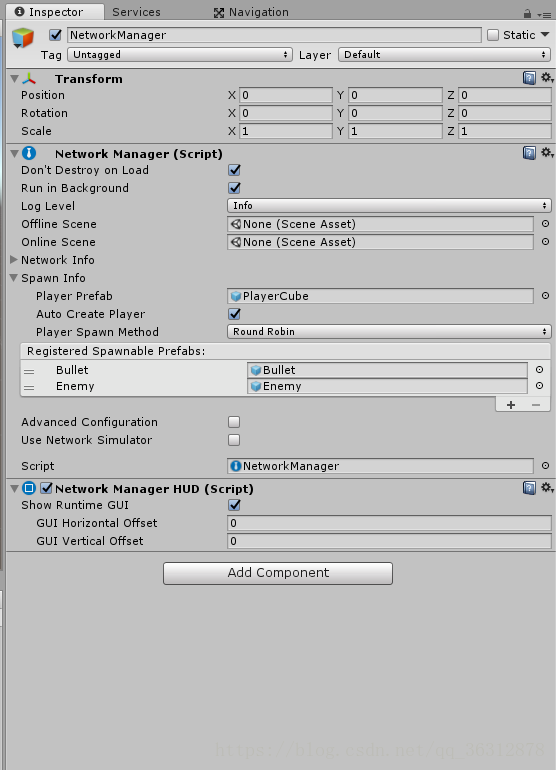Pick Online Scene with object picker circle
The width and height of the screenshot is (556, 770).
(545, 242)
